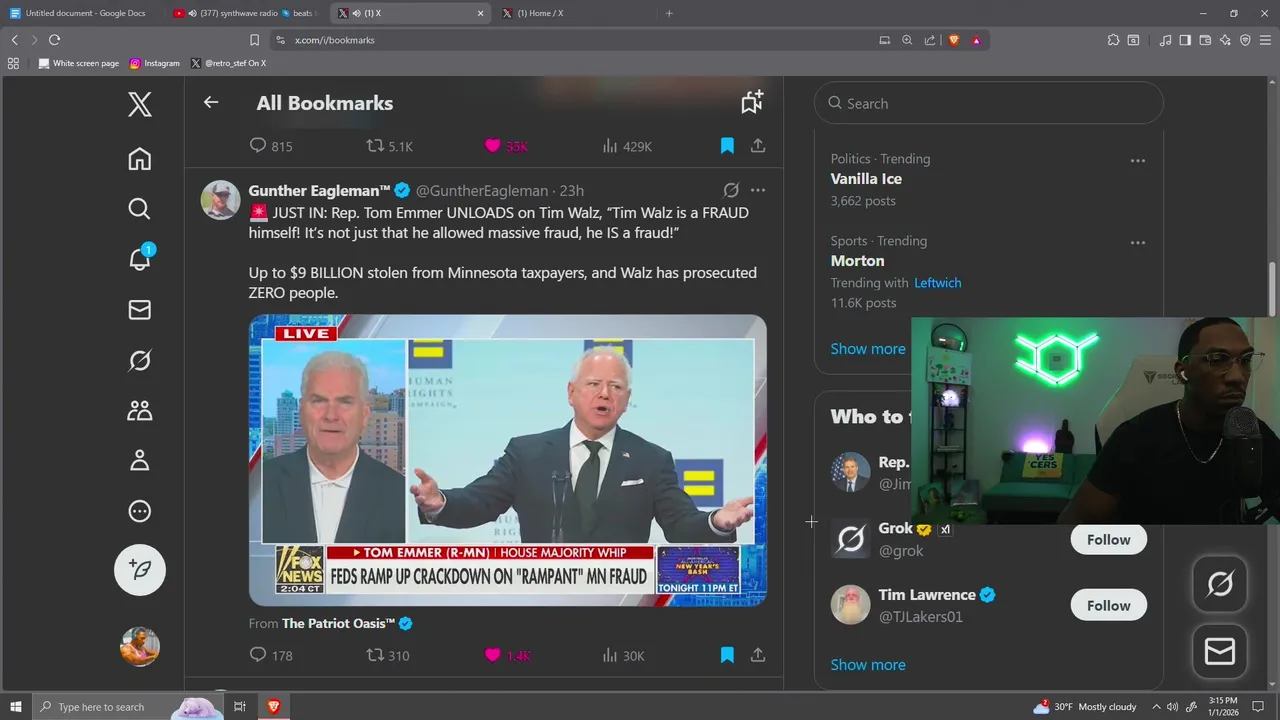Open Grok actions icon on Gunther Eagleman post
Viewport: 1280px width, 720px height.
point(731,190)
